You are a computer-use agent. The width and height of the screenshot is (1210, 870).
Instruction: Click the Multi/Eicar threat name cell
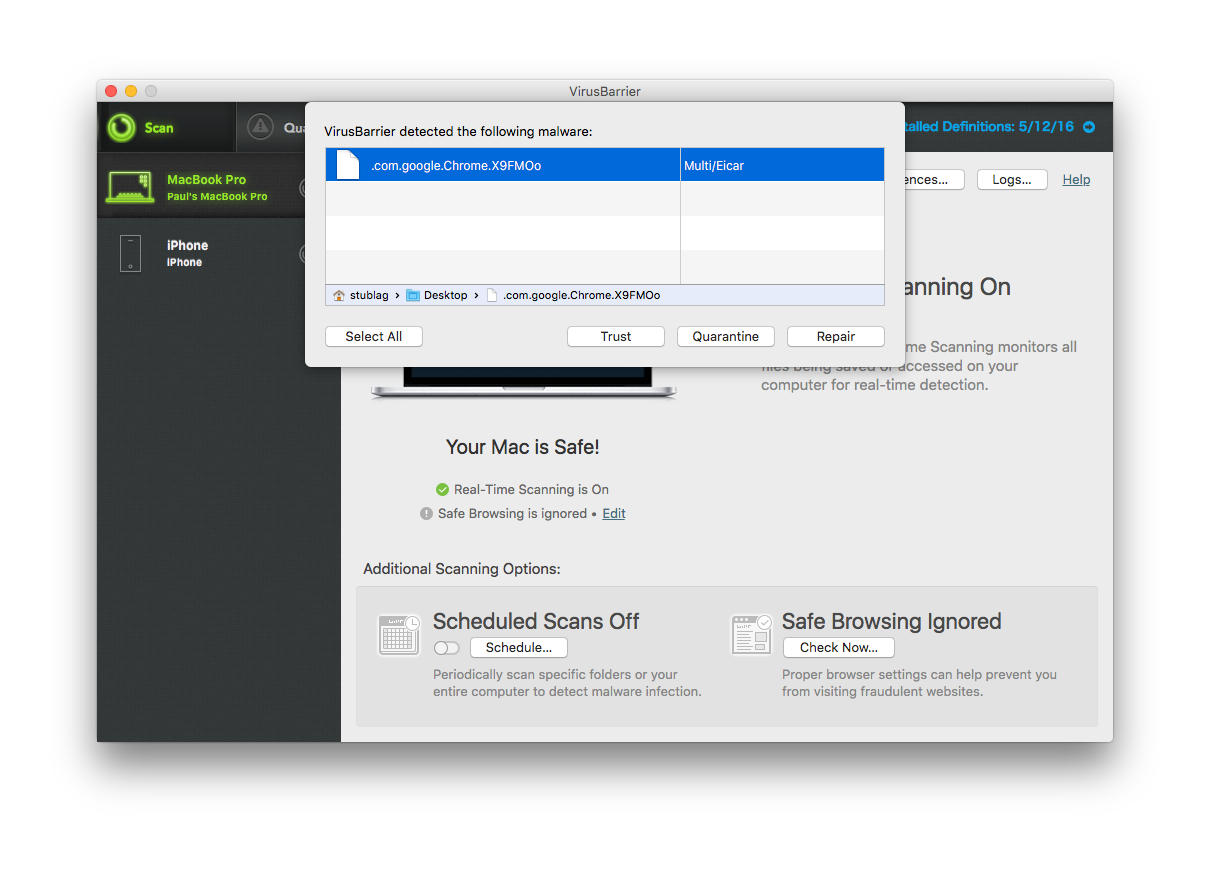[782, 165]
